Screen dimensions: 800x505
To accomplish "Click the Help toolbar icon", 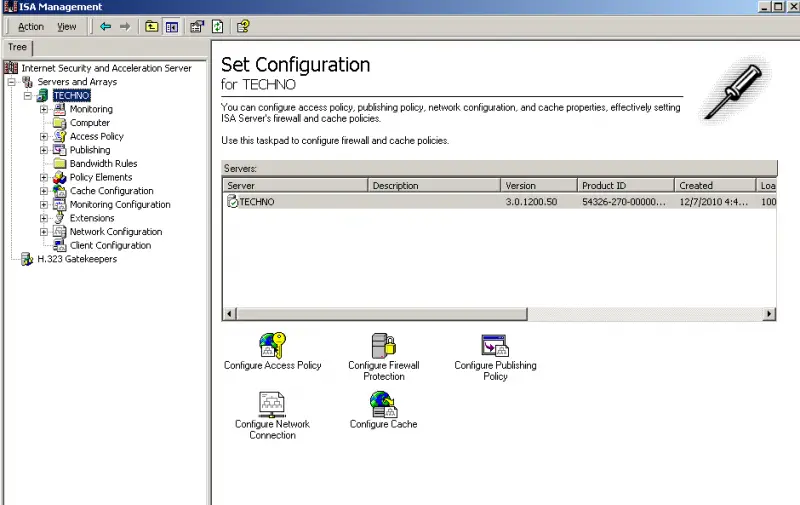I will click(x=243, y=27).
